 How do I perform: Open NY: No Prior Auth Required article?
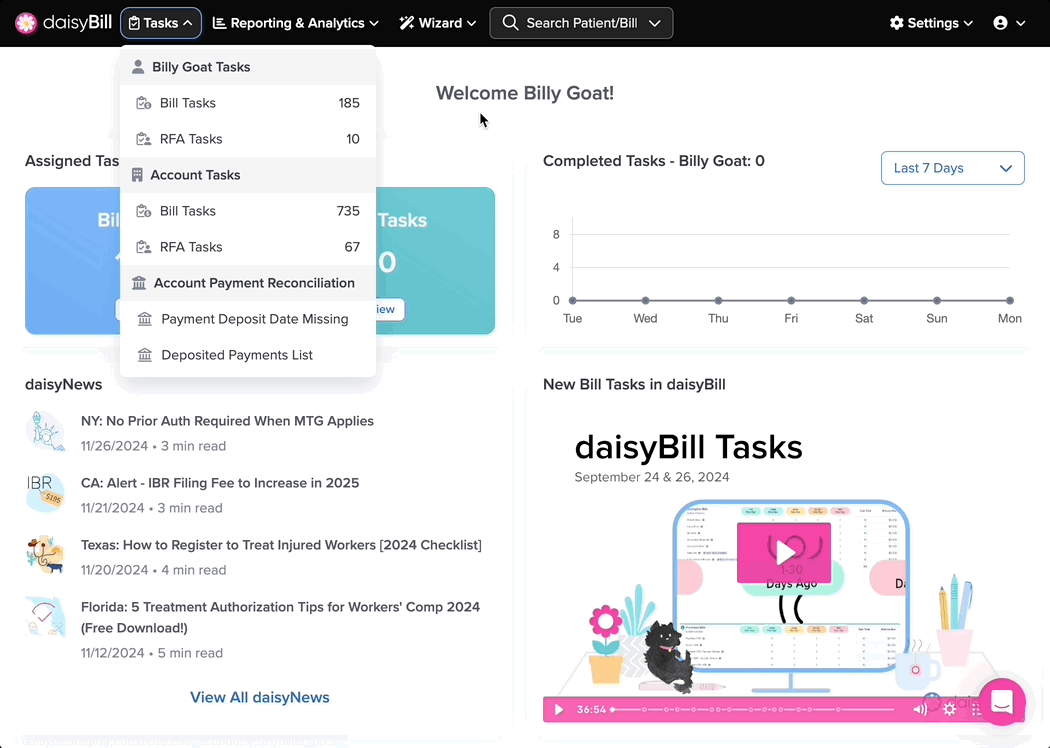(x=227, y=421)
